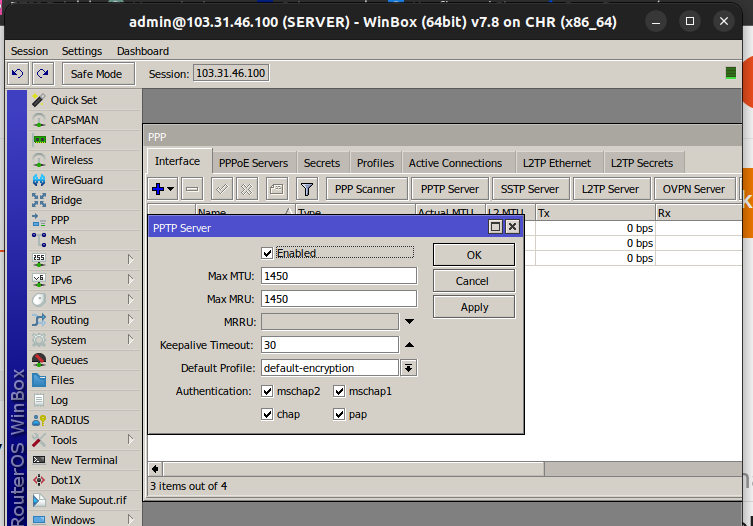Open the PPP sidebar entry
Viewport: 753px width, 526px height.
click(x=84, y=220)
